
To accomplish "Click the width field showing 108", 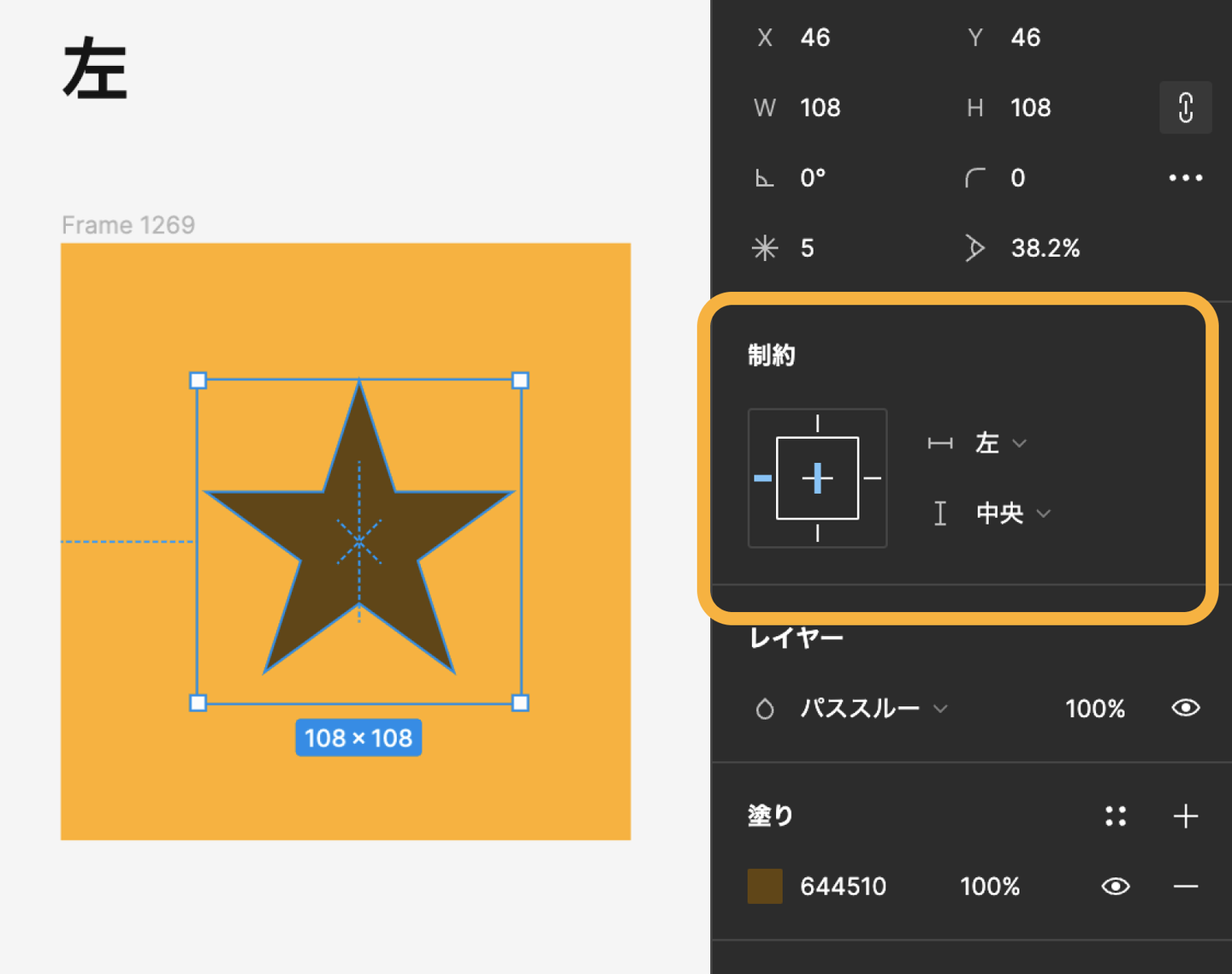I will (820, 108).
